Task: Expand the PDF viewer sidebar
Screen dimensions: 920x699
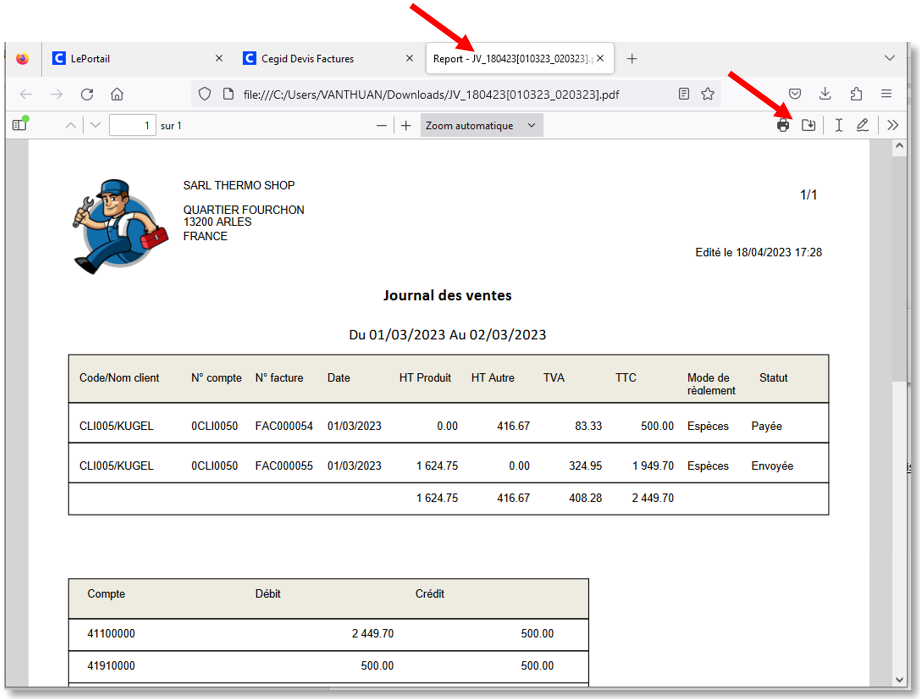Action: click(18, 125)
